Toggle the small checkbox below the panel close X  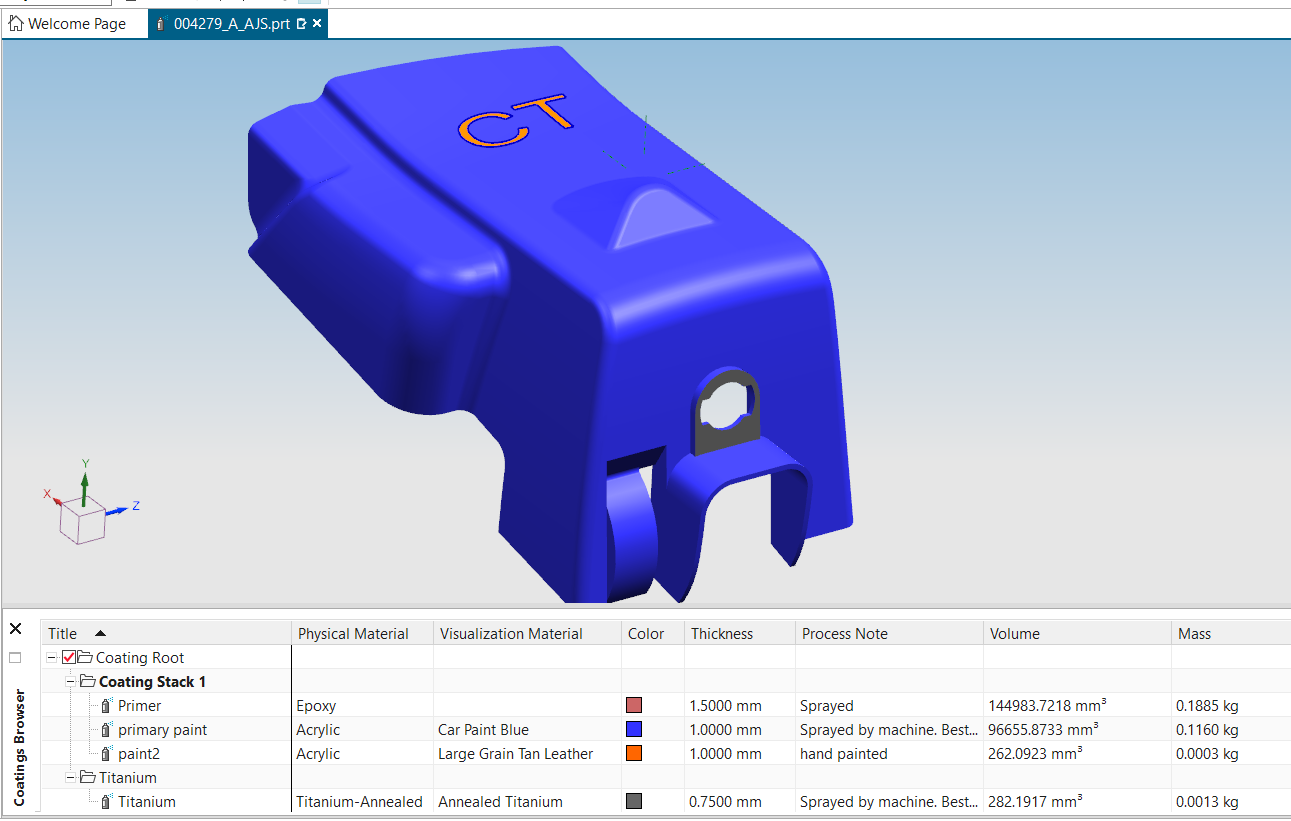15,658
